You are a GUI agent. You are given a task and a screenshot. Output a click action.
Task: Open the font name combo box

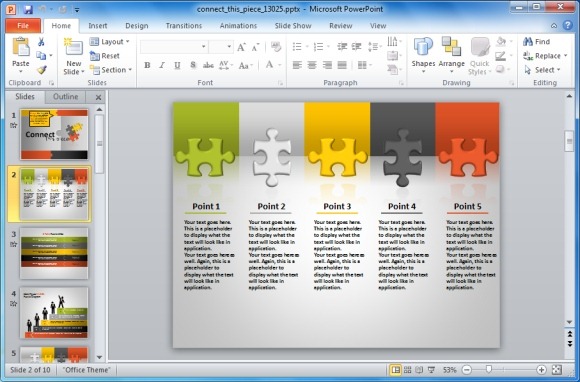coord(173,47)
